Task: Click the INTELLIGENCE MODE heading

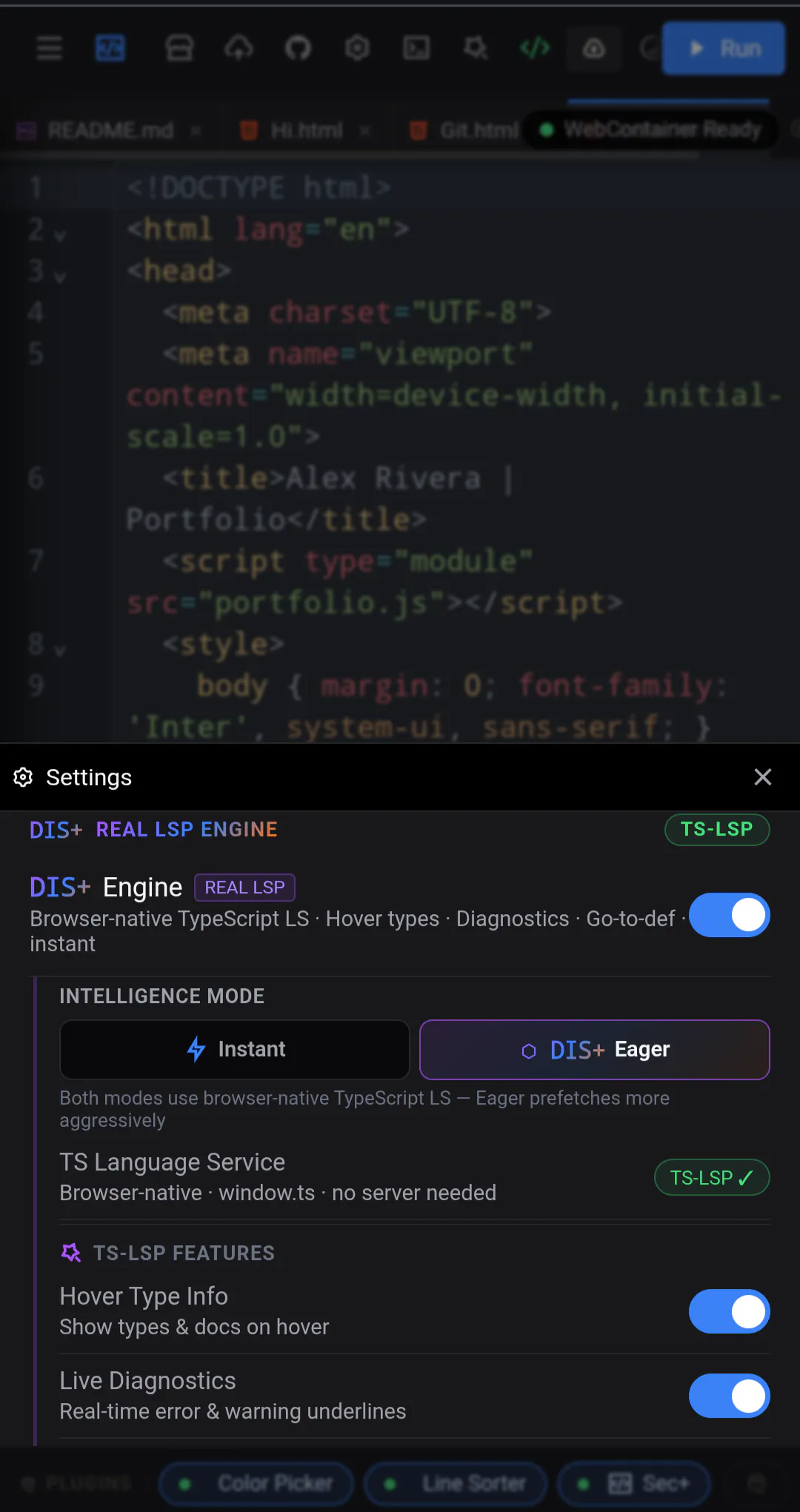Action: click(161, 996)
